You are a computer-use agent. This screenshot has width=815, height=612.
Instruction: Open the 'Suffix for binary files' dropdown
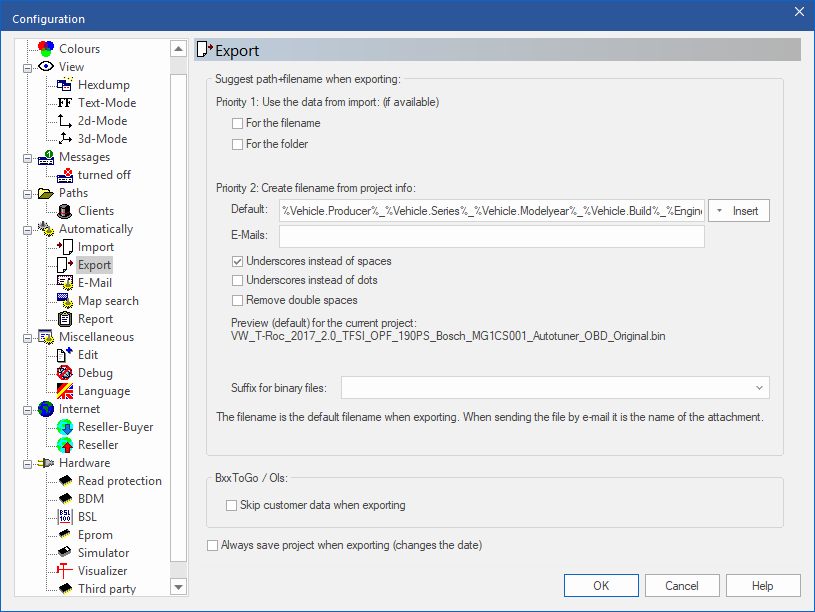(x=759, y=388)
